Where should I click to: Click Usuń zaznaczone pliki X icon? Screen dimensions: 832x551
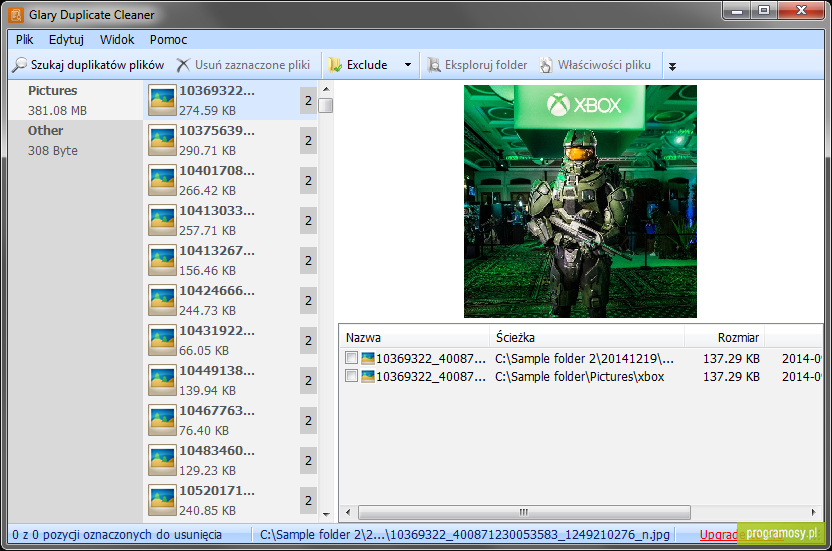pos(183,65)
